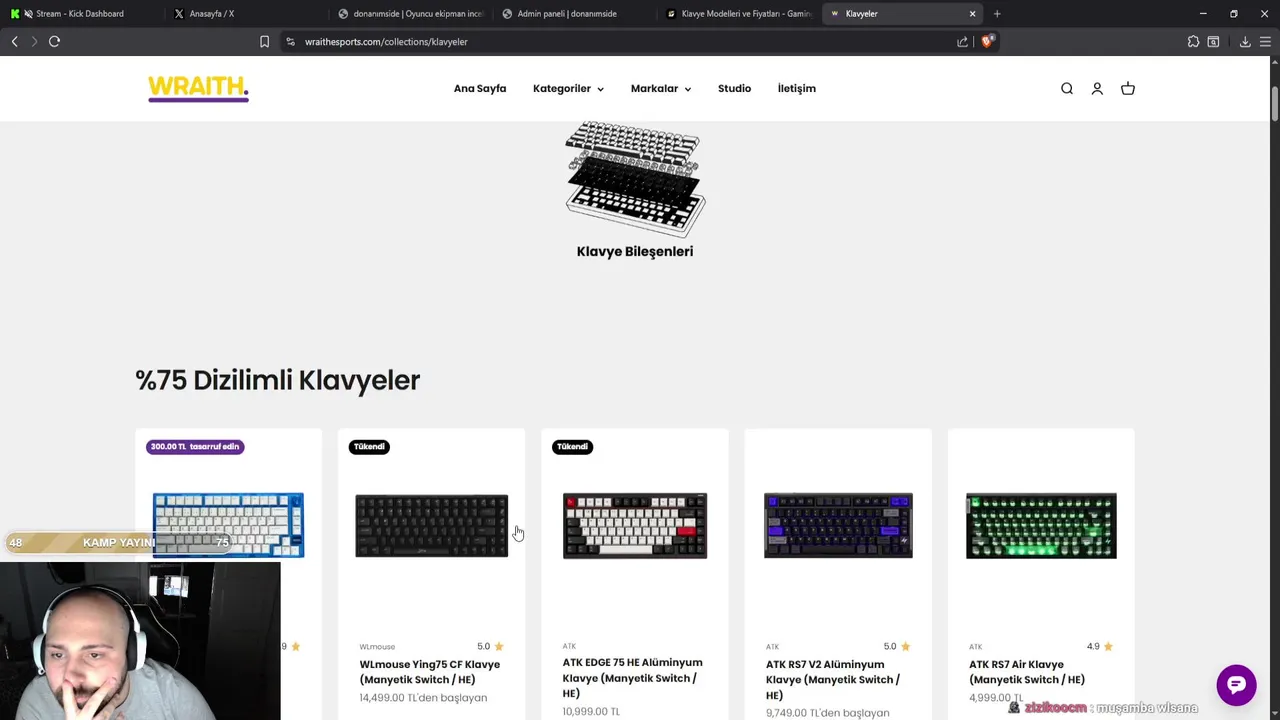The width and height of the screenshot is (1280, 720).
Task: Click the 300.00 TL tasarruf edin badge
Action: click(195, 447)
